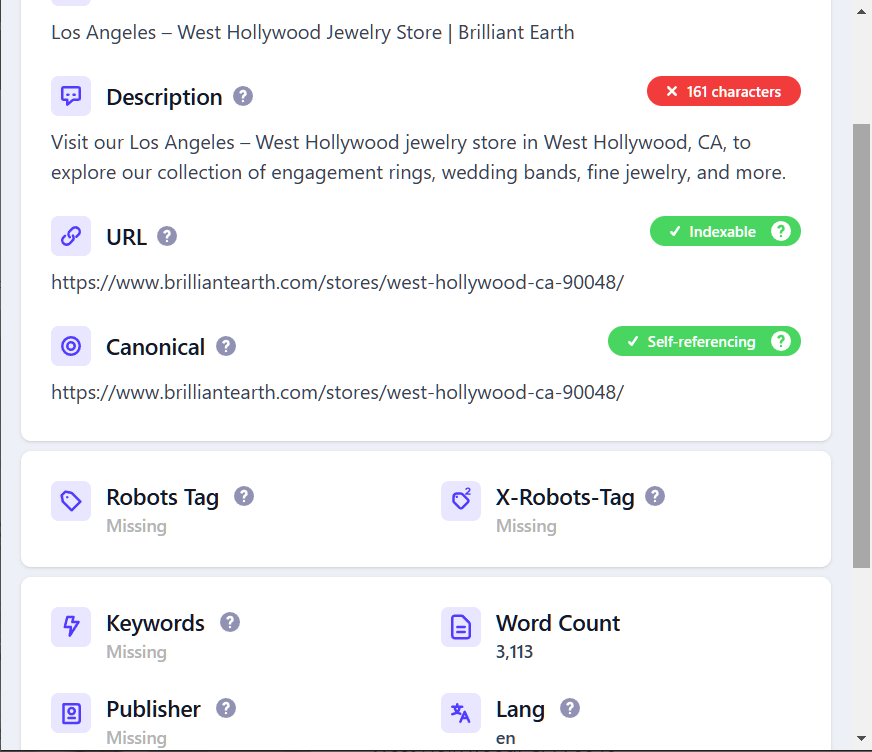
Task: Open the brilliantearth.com store URL link
Action: tap(336, 282)
